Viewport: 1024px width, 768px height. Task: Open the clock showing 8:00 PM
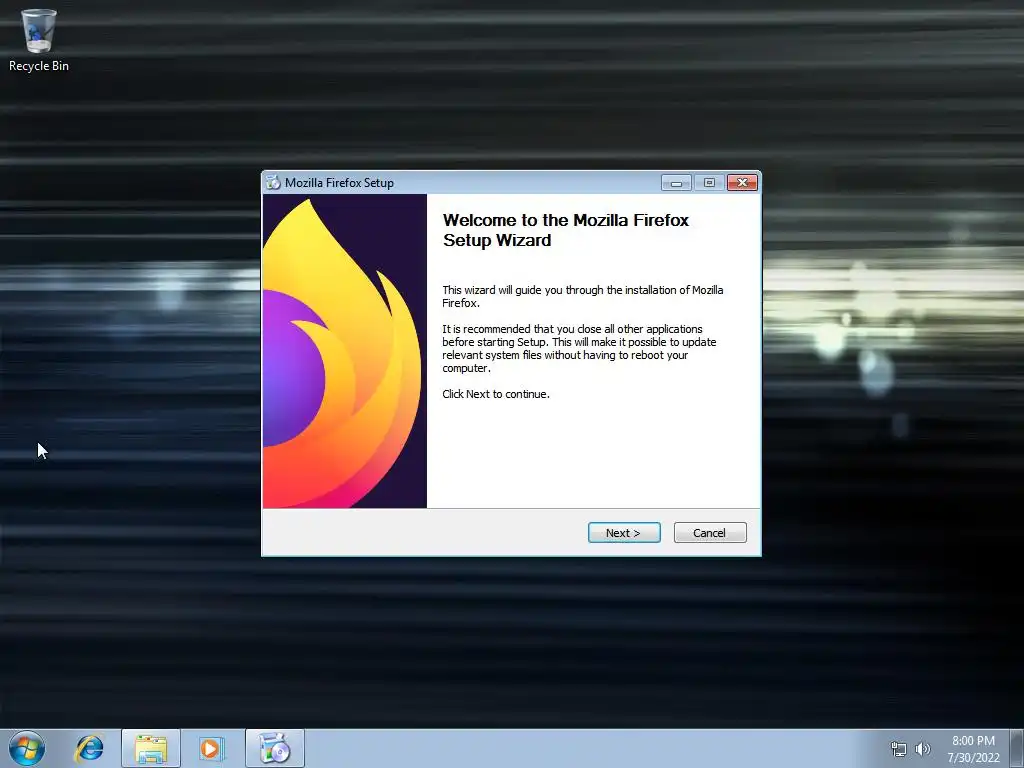tap(973, 749)
